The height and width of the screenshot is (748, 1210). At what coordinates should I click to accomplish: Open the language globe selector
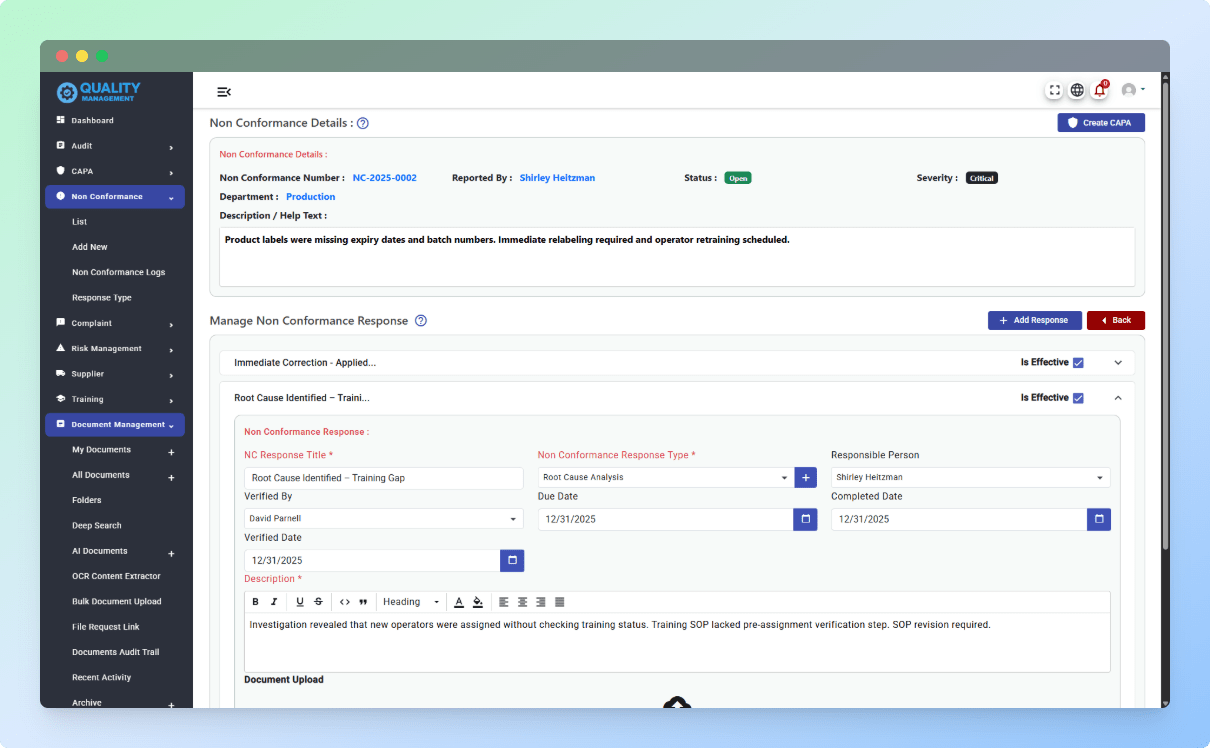tap(1077, 89)
